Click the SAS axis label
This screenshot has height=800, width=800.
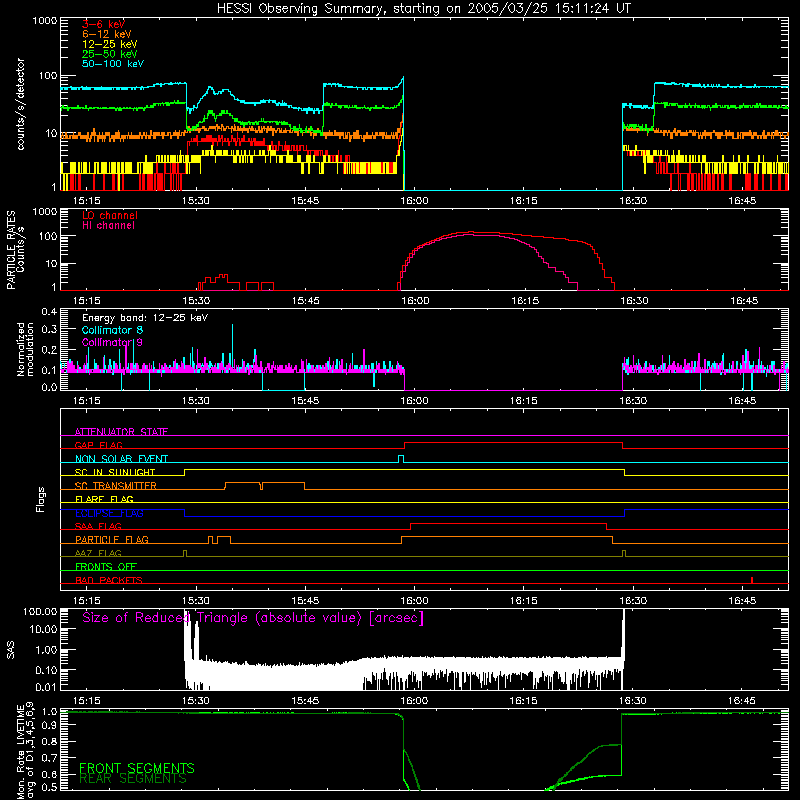click(11, 650)
